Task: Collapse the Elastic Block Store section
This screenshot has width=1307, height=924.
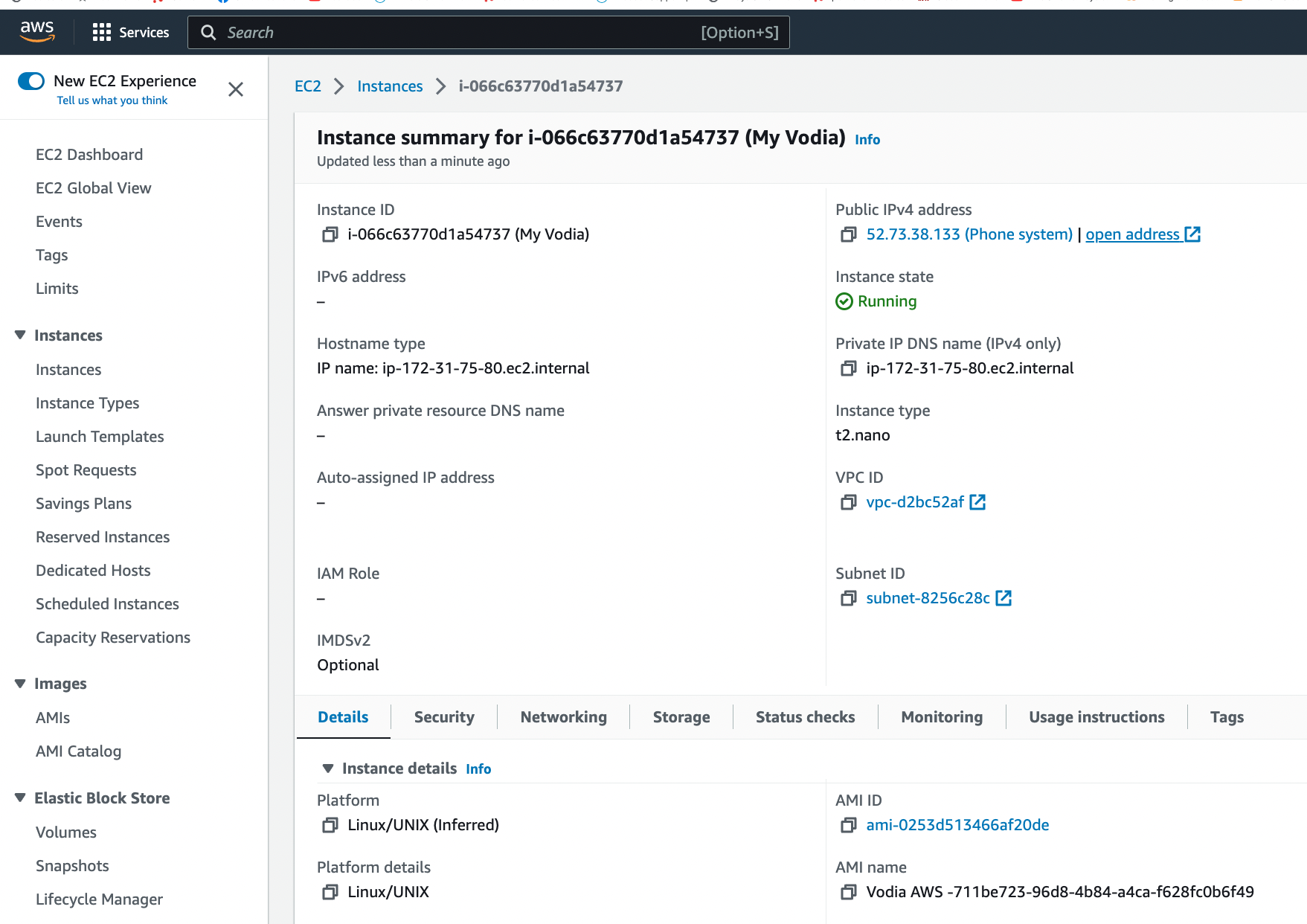Action: pos(20,798)
